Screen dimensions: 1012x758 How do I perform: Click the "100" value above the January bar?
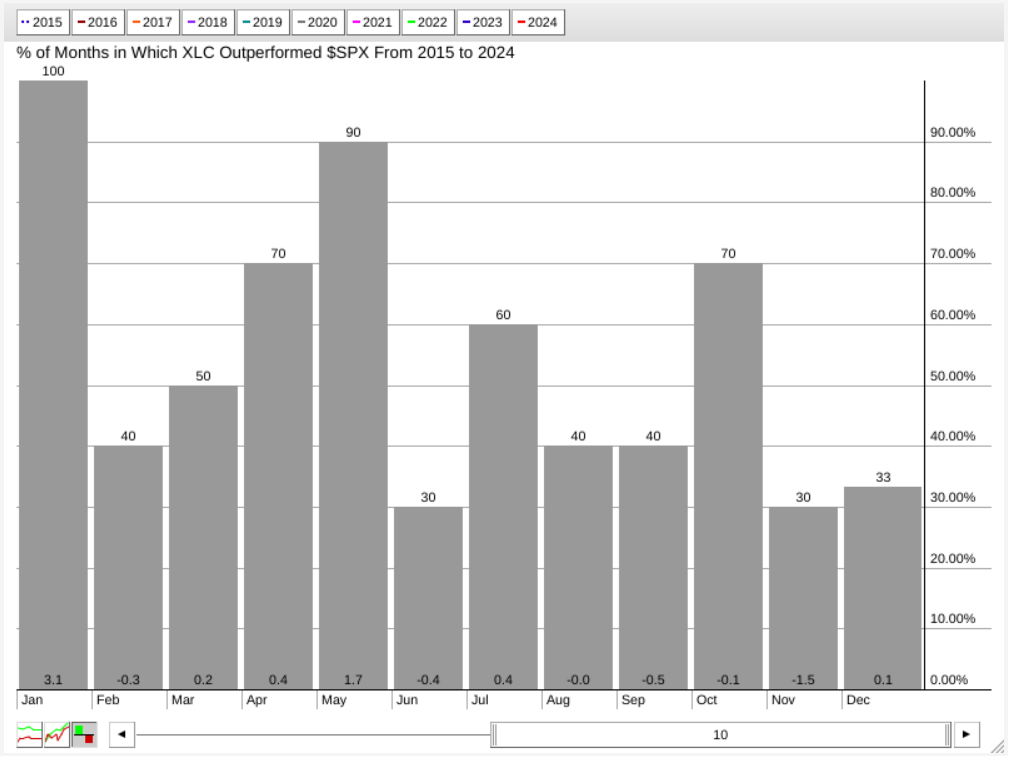pyautogui.click(x=54, y=72)
